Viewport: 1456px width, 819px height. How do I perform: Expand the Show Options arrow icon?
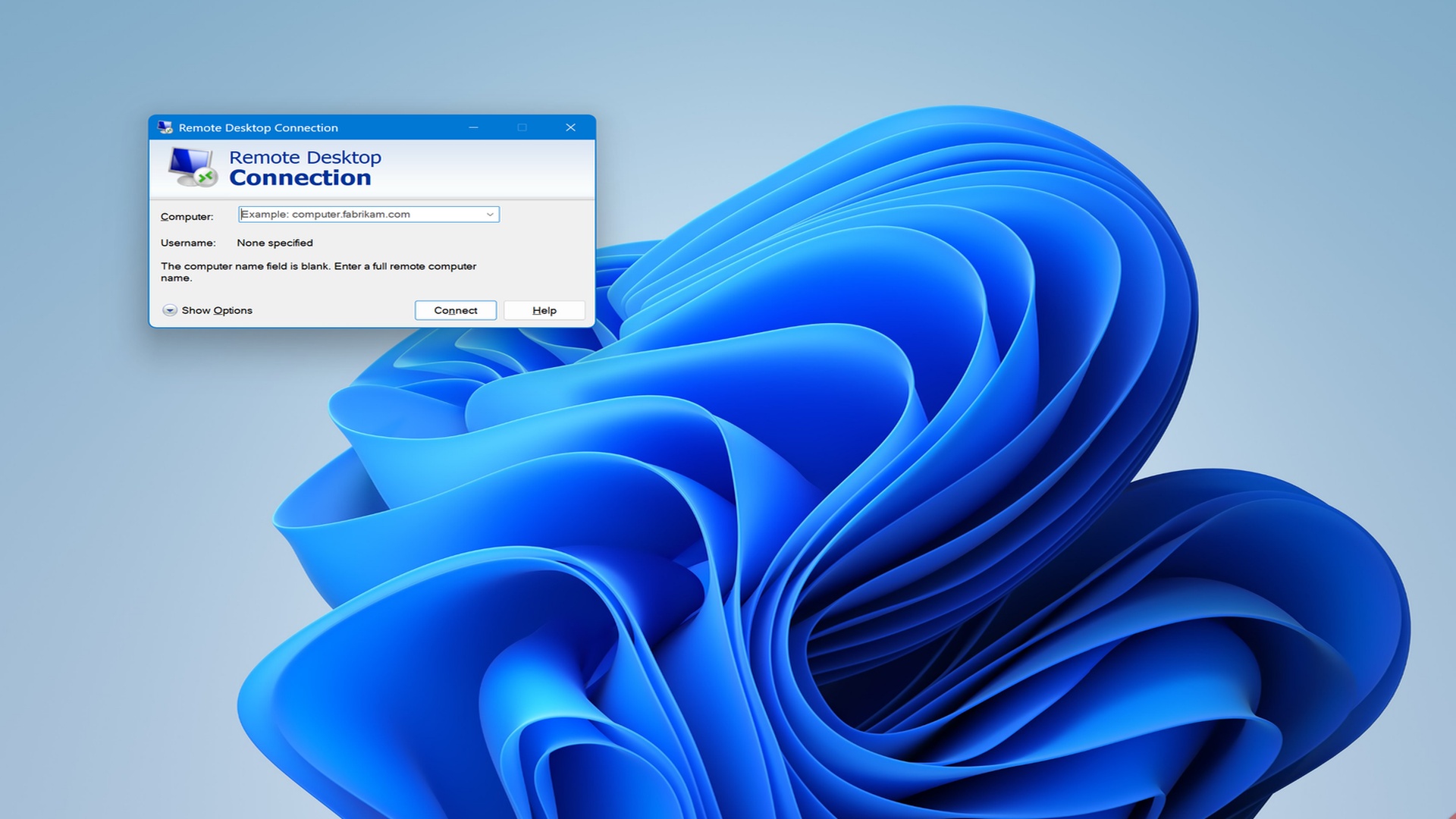click(x=170, y=310)
